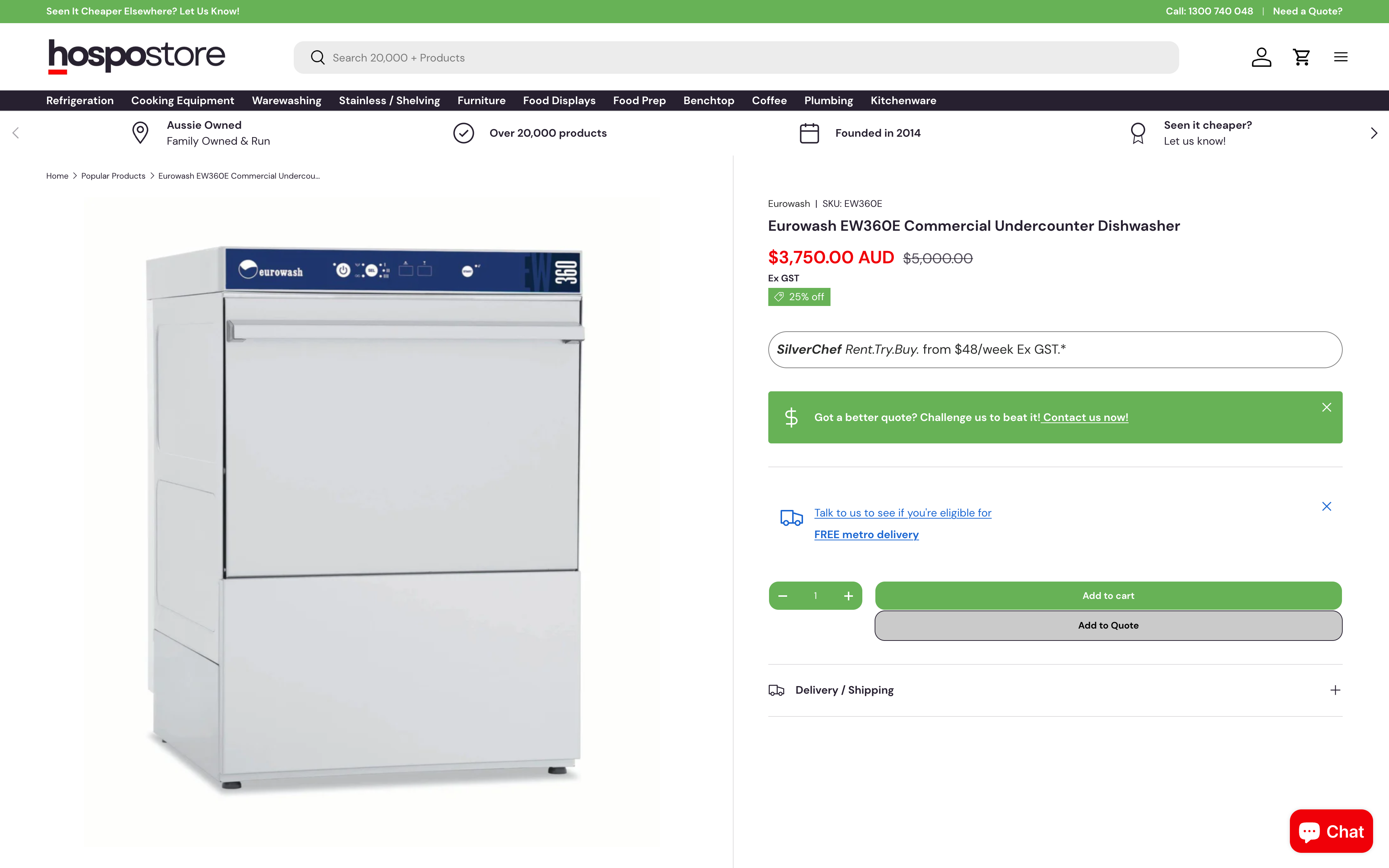The width and height of the screenshot is (1389, 868).
Task: Increase quantity with the plus stepper
Action: [849, 595]
